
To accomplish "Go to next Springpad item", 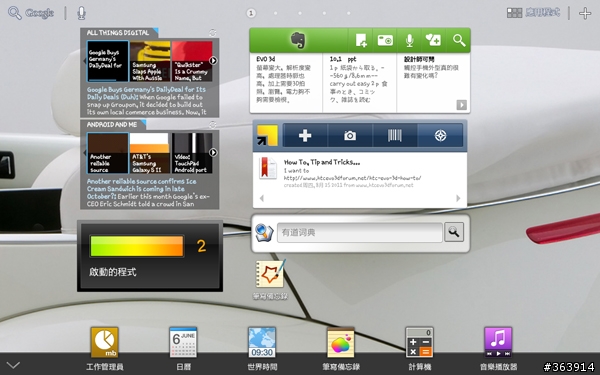I will [x=458, y=198].
